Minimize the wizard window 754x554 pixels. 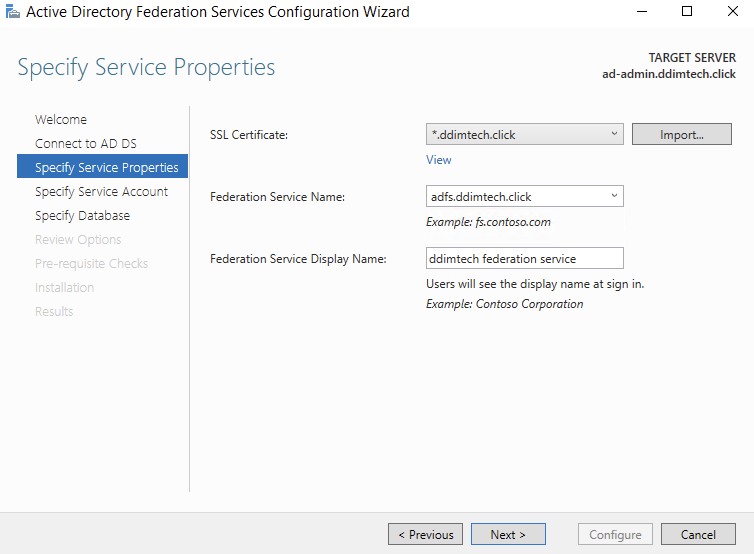pos(642,12)
